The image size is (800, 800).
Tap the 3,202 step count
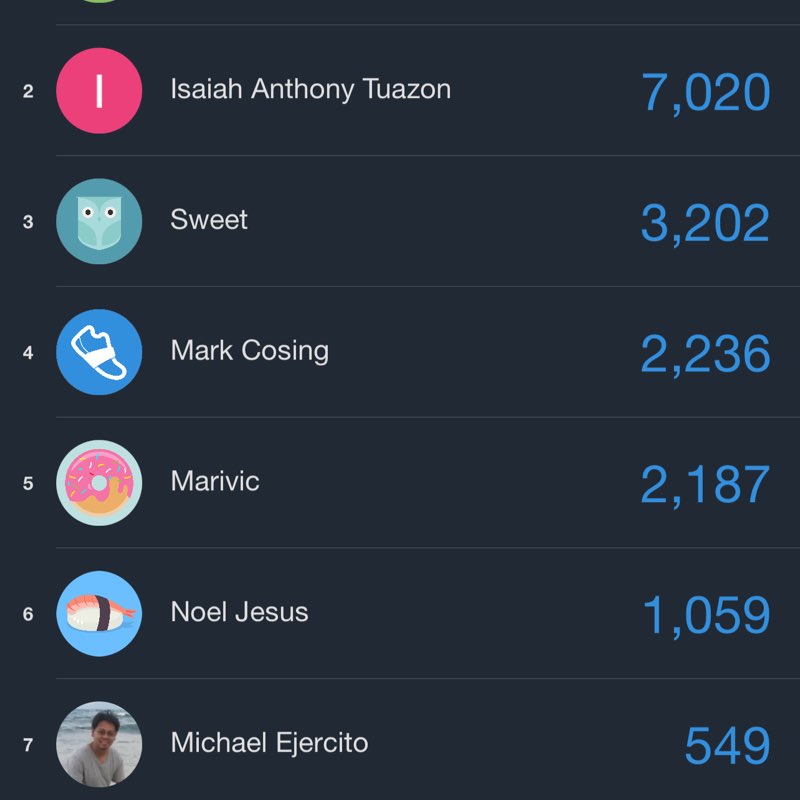705,224
